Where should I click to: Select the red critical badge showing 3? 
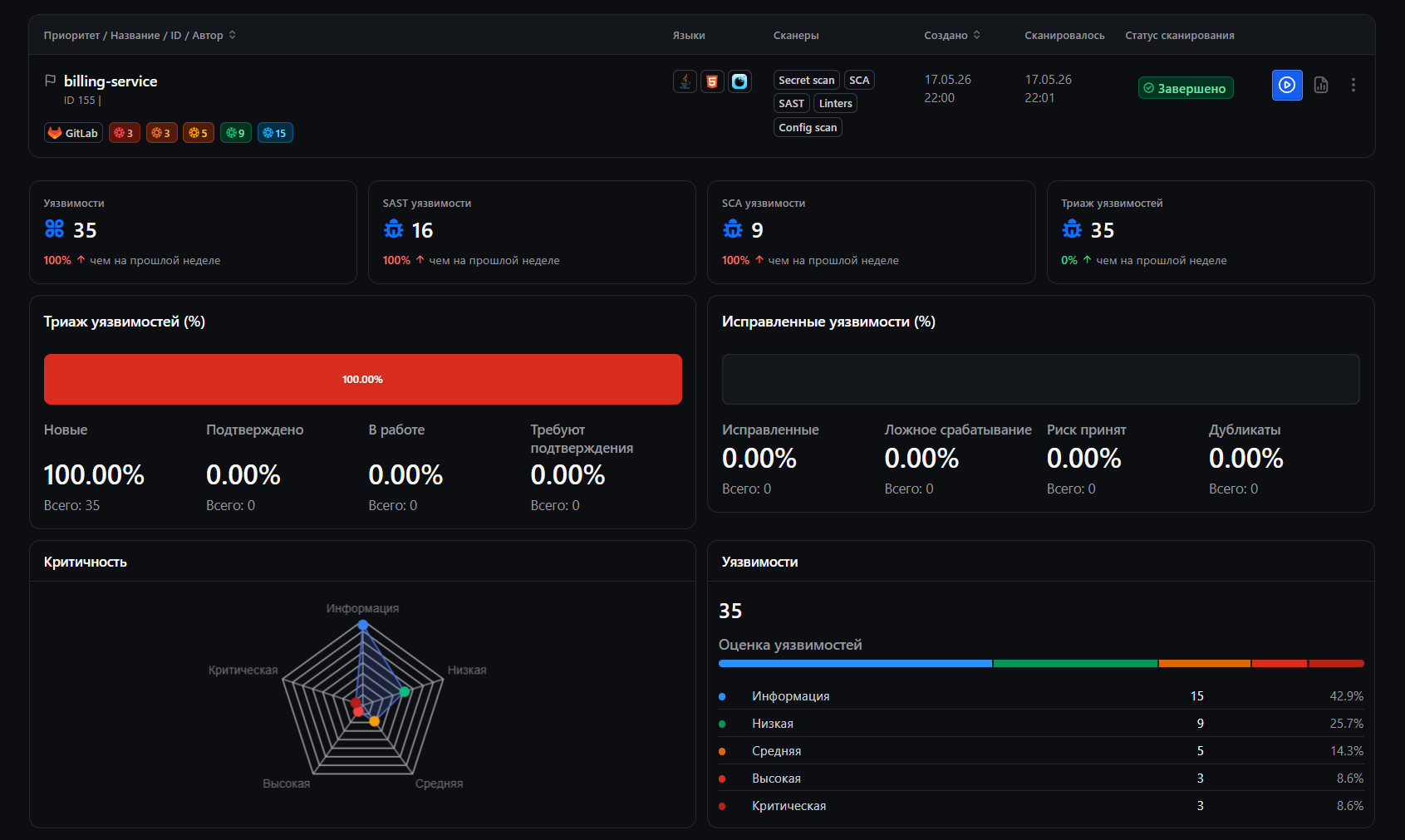click(x=124, y=133)
